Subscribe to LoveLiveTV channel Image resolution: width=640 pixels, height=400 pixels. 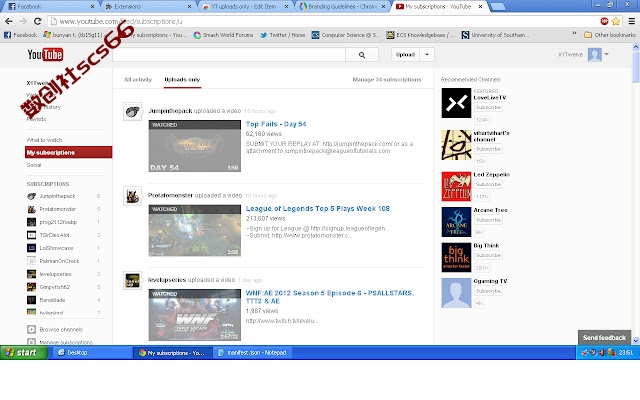point(488,107)
